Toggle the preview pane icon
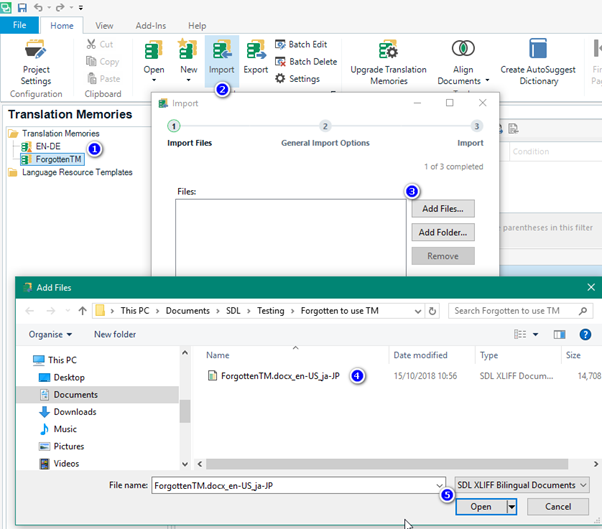 coord(559,335)
